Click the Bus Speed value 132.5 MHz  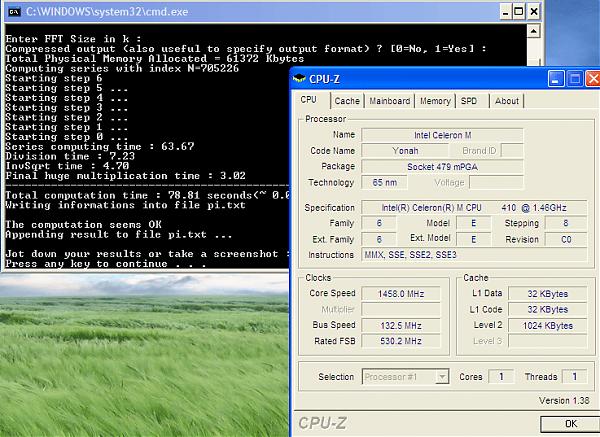(401, 326)
